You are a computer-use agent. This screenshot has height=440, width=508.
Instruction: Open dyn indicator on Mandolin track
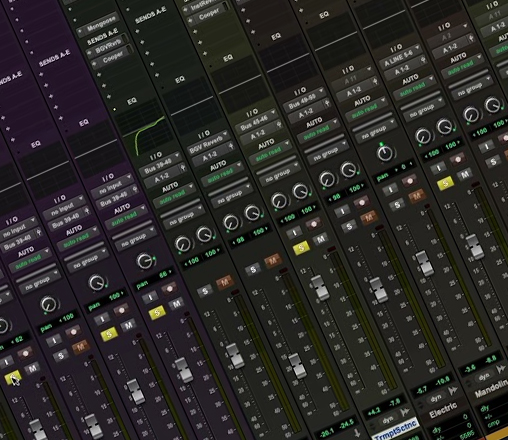[x=484, y=377]
